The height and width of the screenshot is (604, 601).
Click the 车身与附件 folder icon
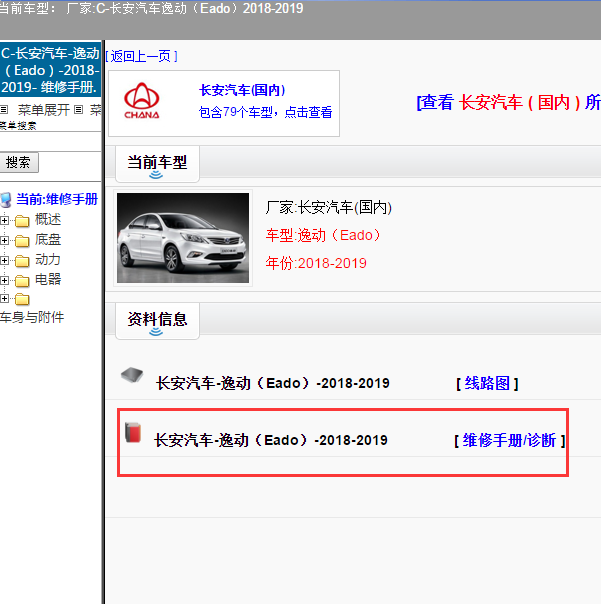tap(22, 299)
